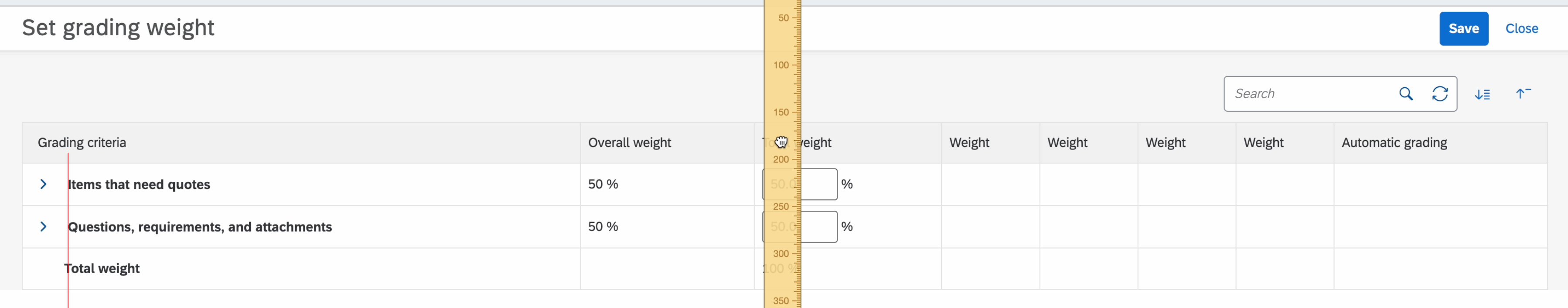Screen dimensions: 1568x308
Task: Click the search magnifier inside the Search field
Action: tap(1407, 93)
